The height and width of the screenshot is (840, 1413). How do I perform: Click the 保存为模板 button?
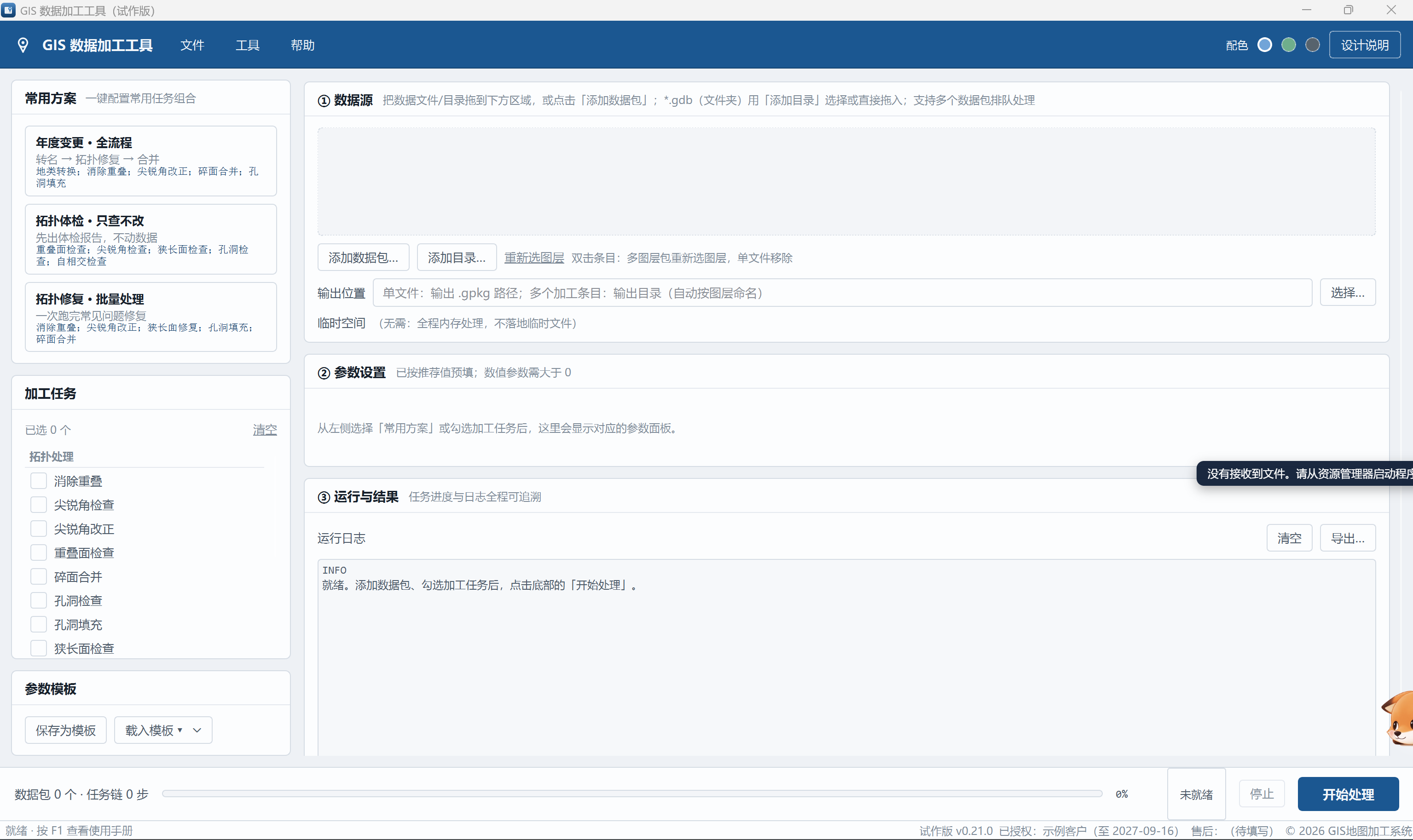66,730
